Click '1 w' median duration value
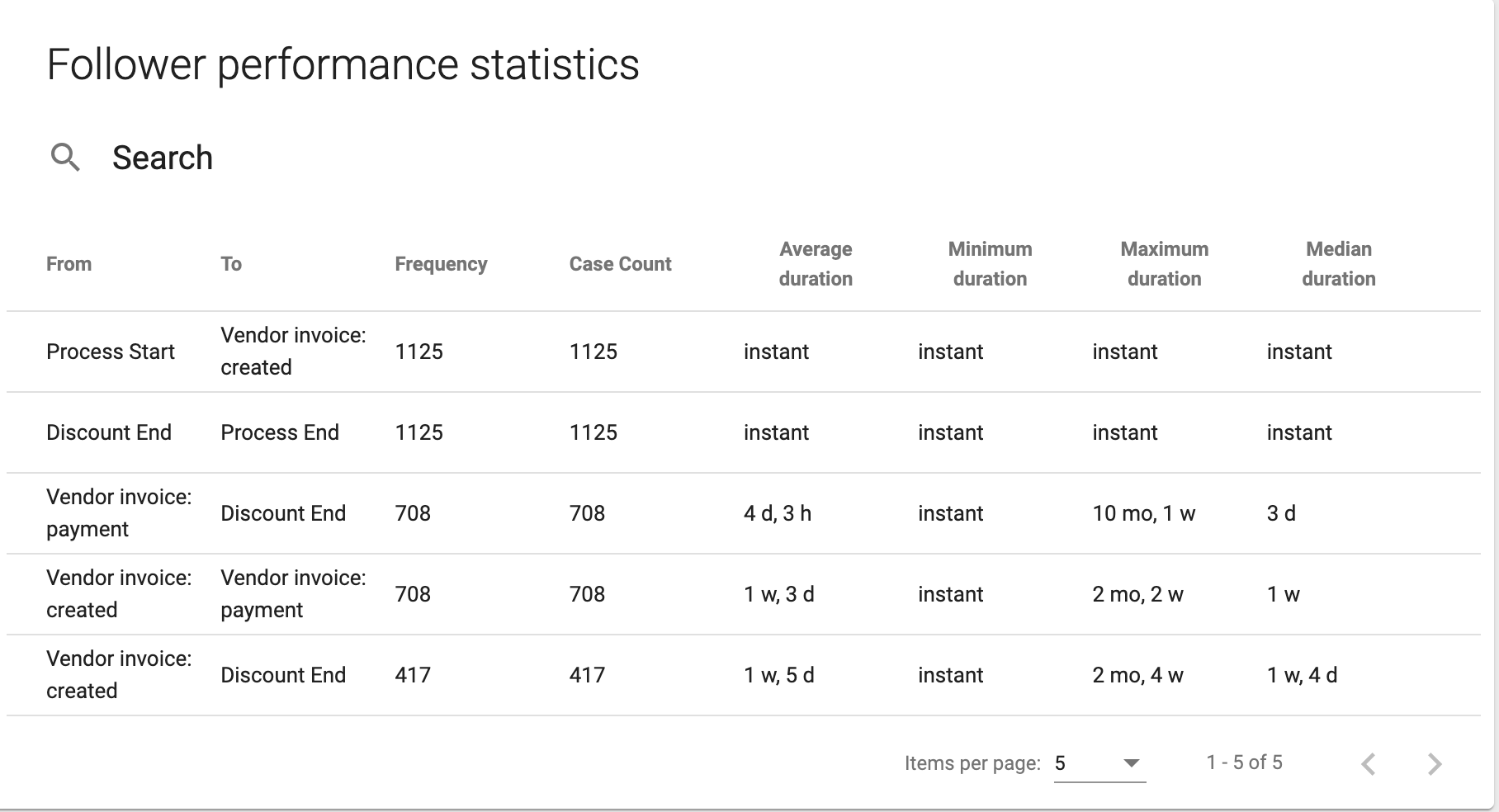The height and width of the screenshot is (812, 1499). (x=1284, y=594)
